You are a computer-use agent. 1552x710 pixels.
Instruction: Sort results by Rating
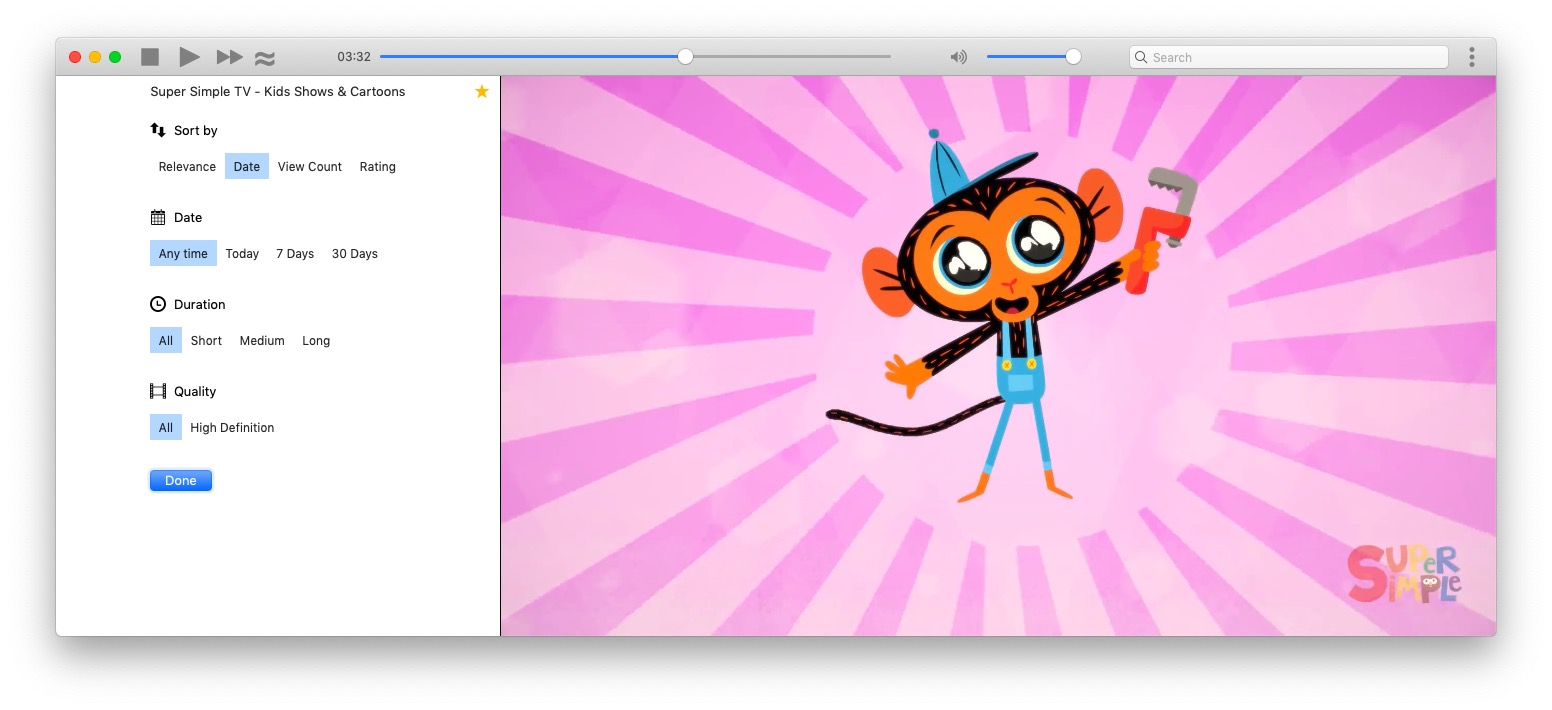pos(377,167)
